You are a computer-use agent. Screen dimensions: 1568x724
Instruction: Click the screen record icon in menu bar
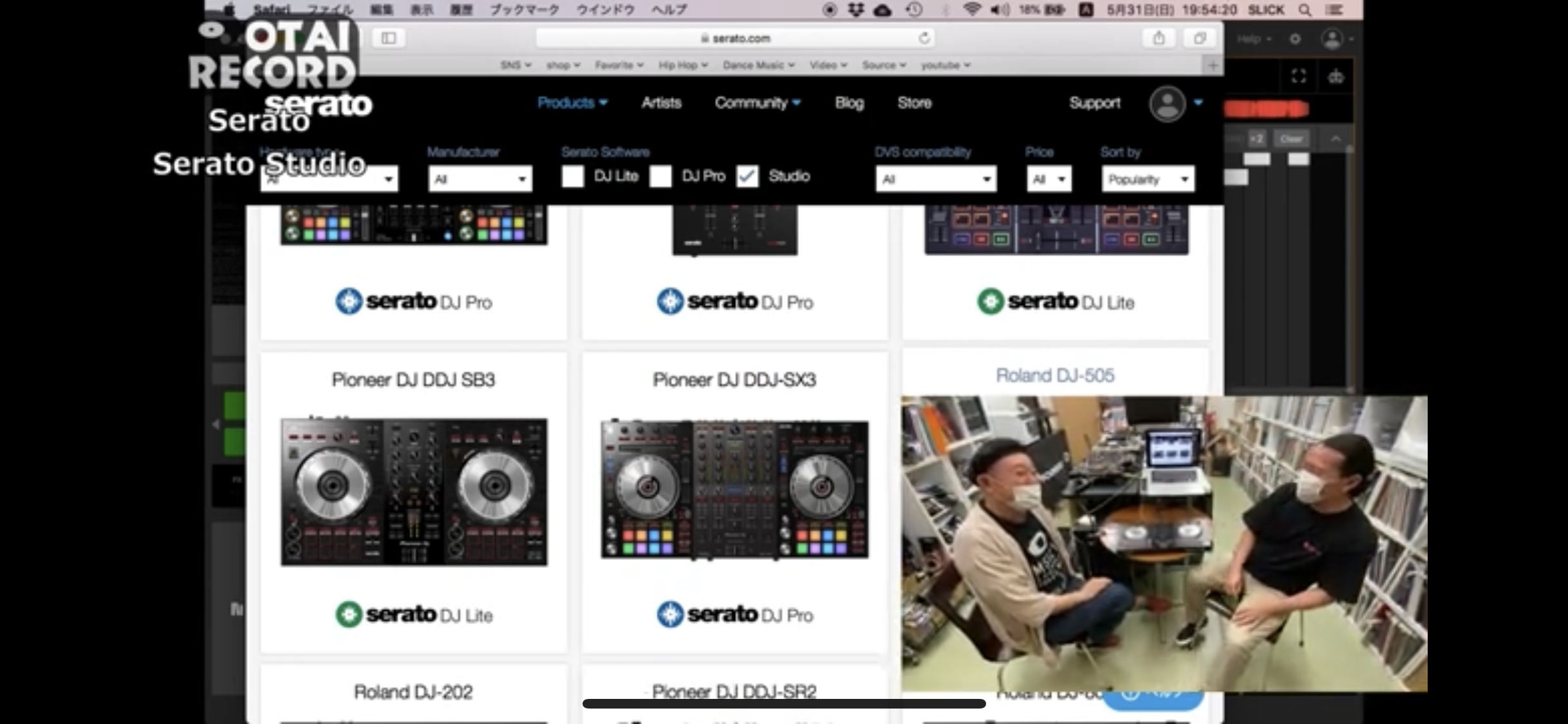pyautogui.click(x=829, y=10)
